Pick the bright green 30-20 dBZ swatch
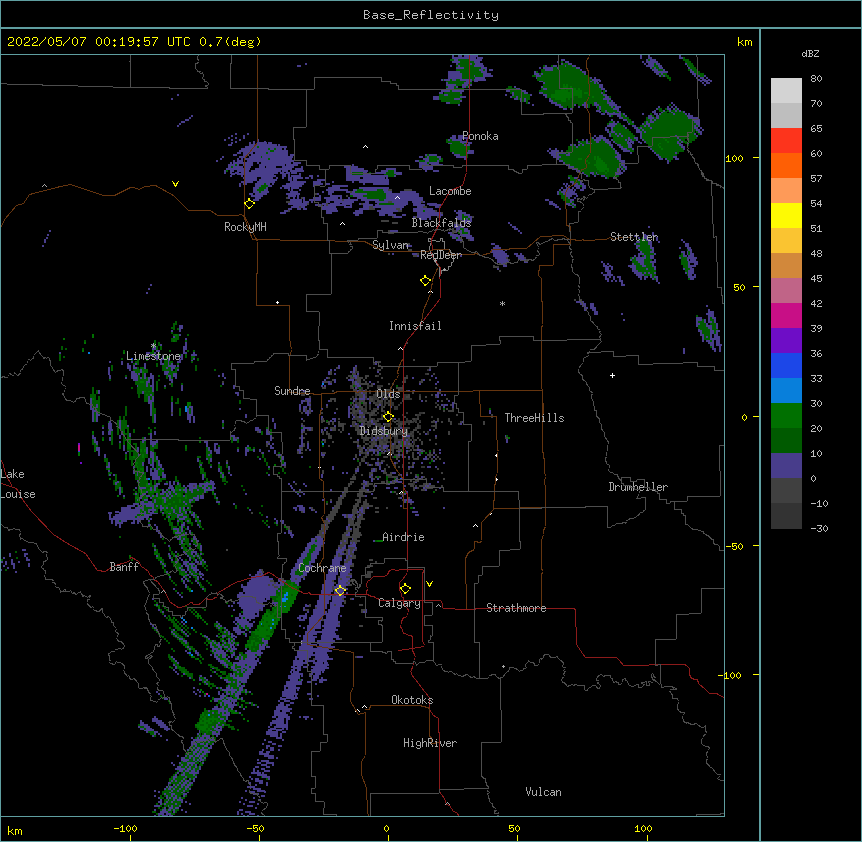Screen dimensions: 862x842 [786, 416]
